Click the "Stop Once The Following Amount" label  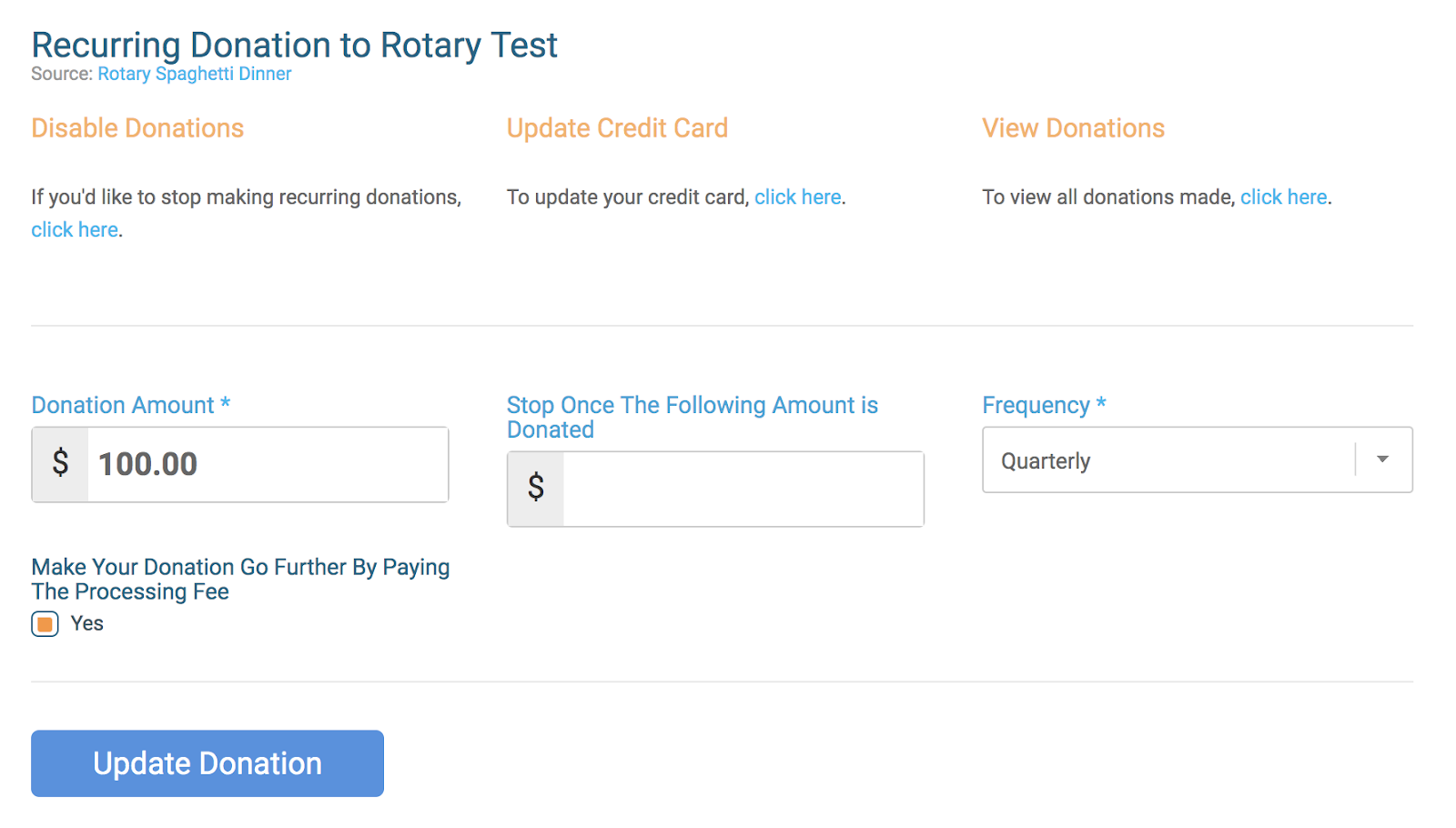click(x=692, y=406)
